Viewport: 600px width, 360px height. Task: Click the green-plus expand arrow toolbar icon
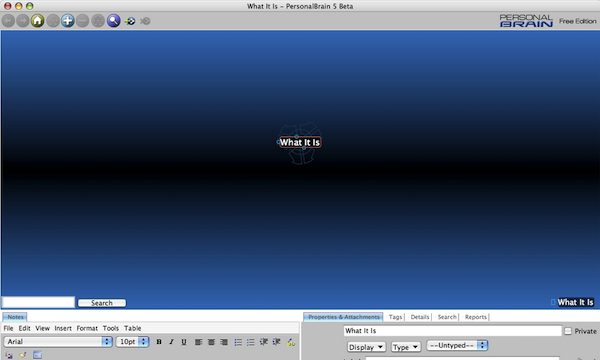[130, 21]
